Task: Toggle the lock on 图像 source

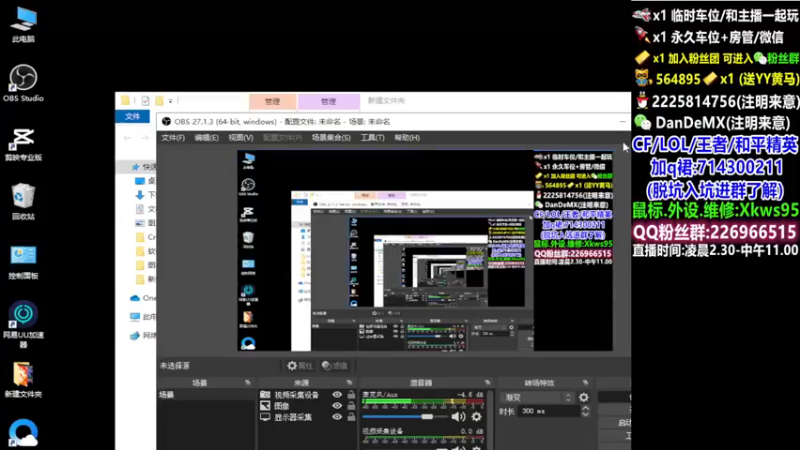Action: pyautogui.click(x=351, y=406)
